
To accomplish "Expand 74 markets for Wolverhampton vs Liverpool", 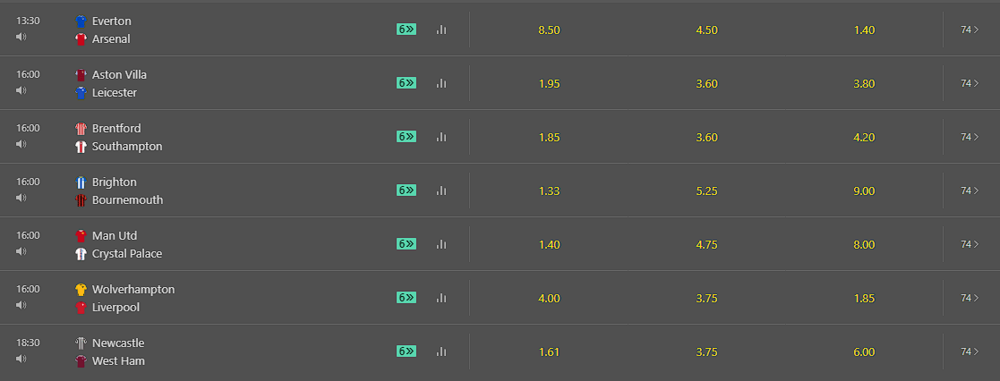I will (969, 297).
